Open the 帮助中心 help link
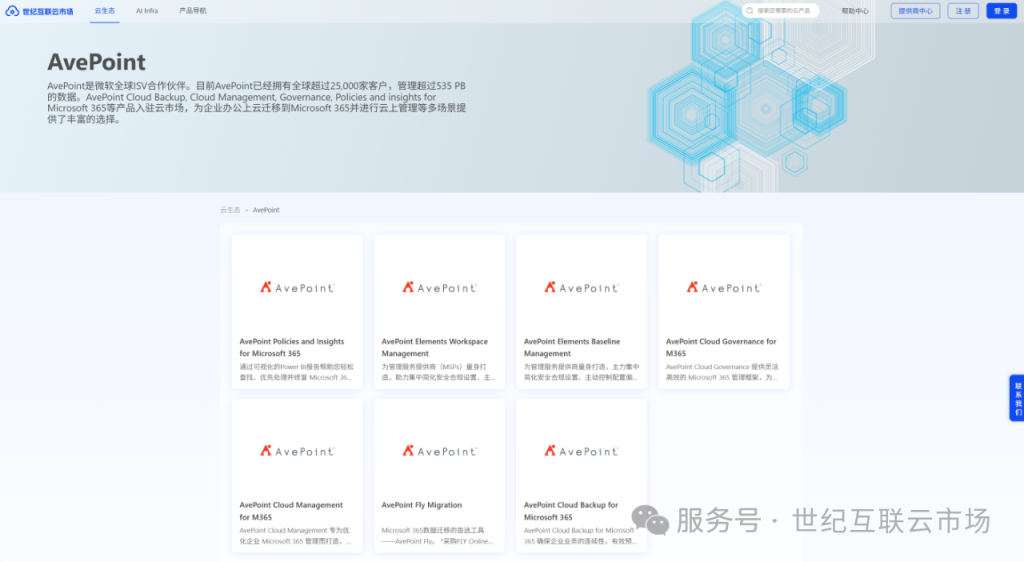 point(854,11)
